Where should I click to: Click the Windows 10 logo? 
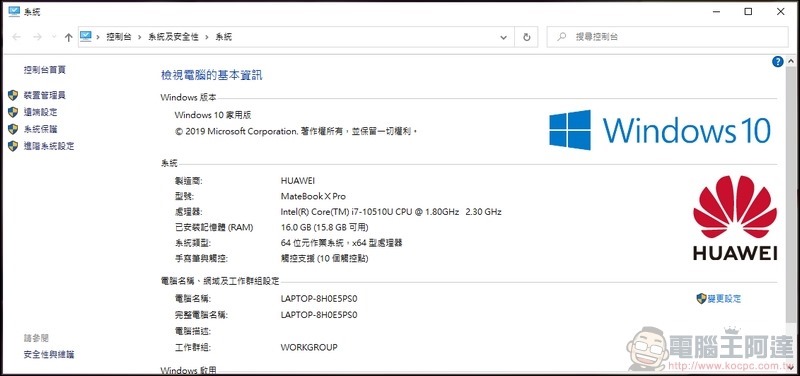point(660,130)
